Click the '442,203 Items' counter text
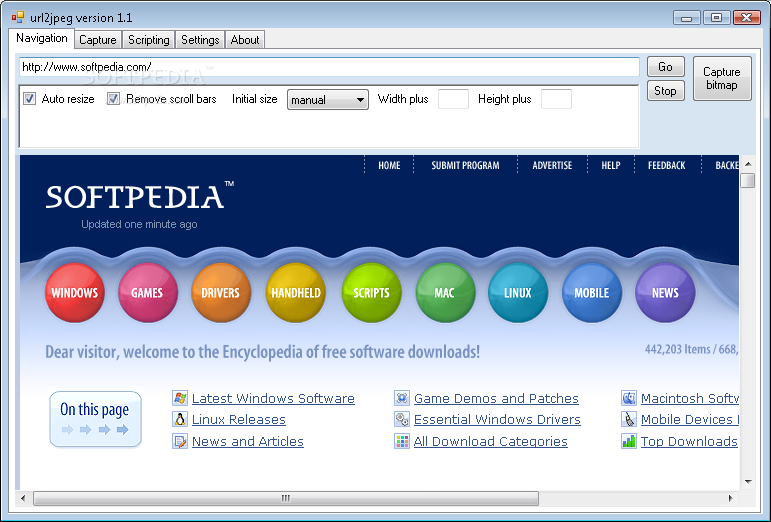 678,349
